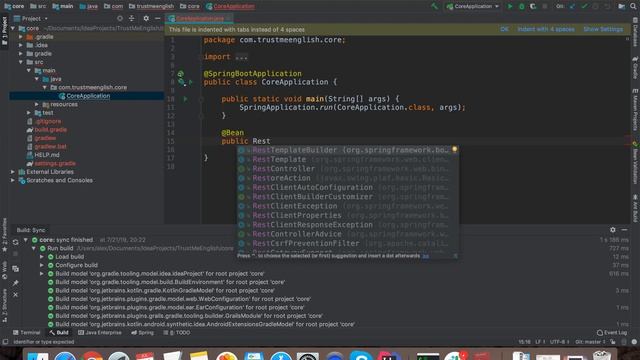Expand Scratches and Consoles node
640x360 pixels.
(13, 180)
